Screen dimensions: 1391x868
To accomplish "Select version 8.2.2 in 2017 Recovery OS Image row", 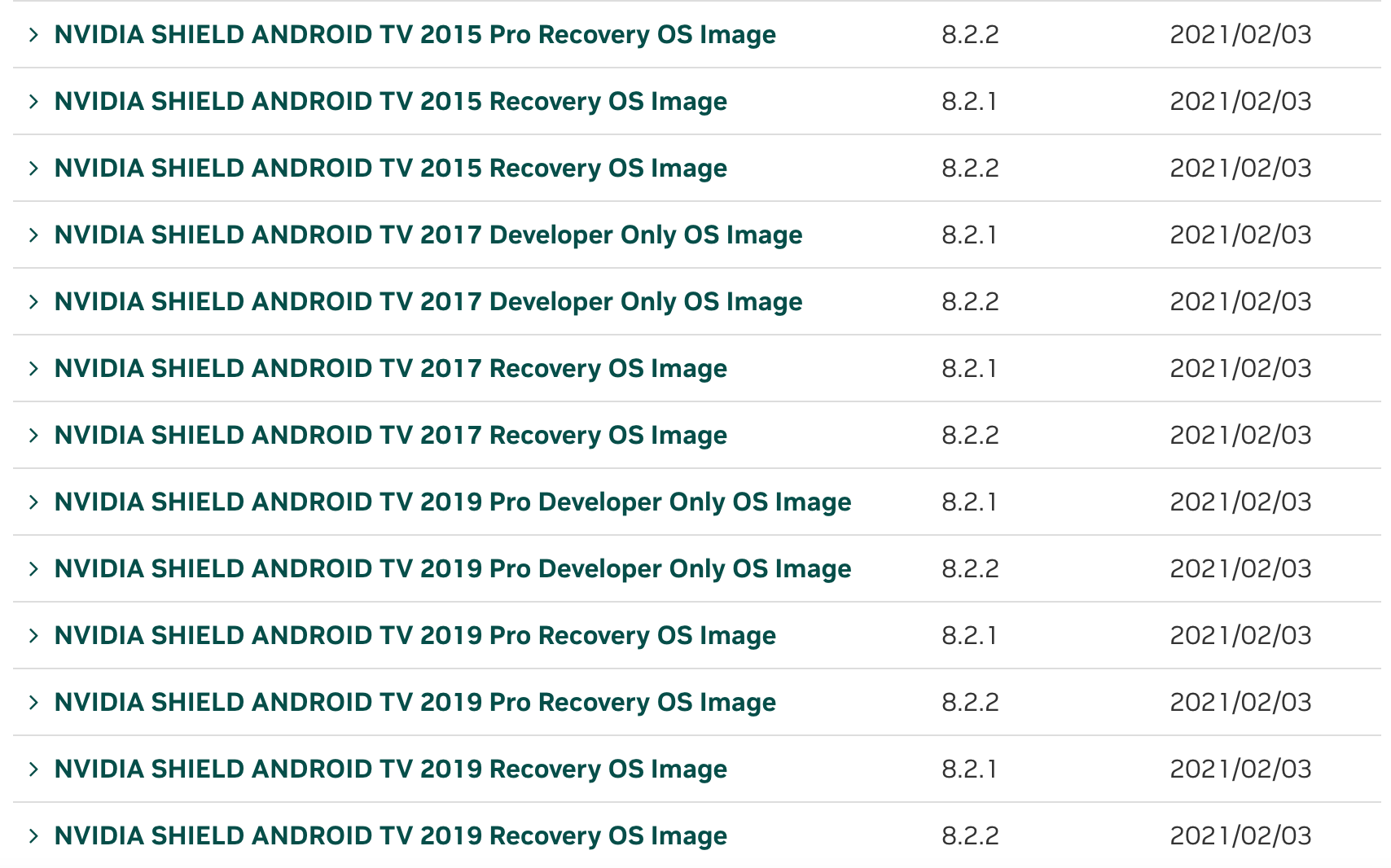I will click(x=970, y=435).
